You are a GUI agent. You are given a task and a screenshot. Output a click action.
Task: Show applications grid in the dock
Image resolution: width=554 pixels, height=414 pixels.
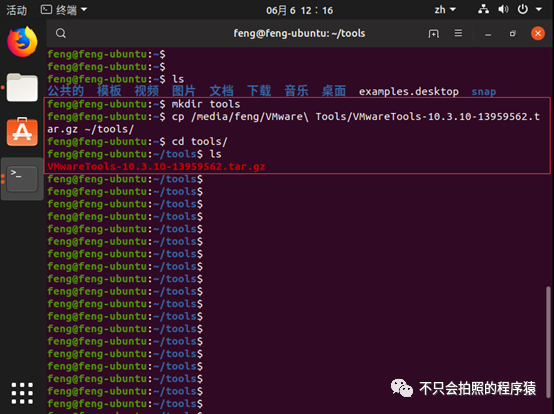click(x=22, y=393)
